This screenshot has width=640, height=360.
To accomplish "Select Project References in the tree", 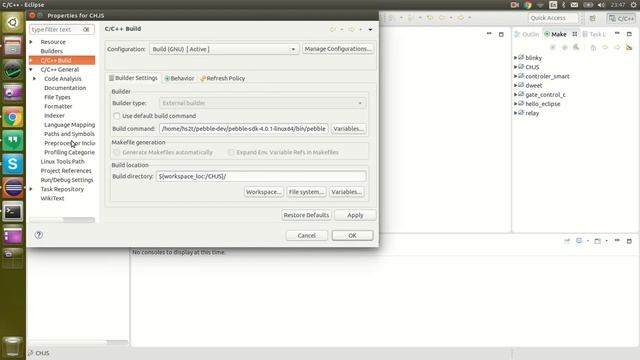I will coord(66,171).
